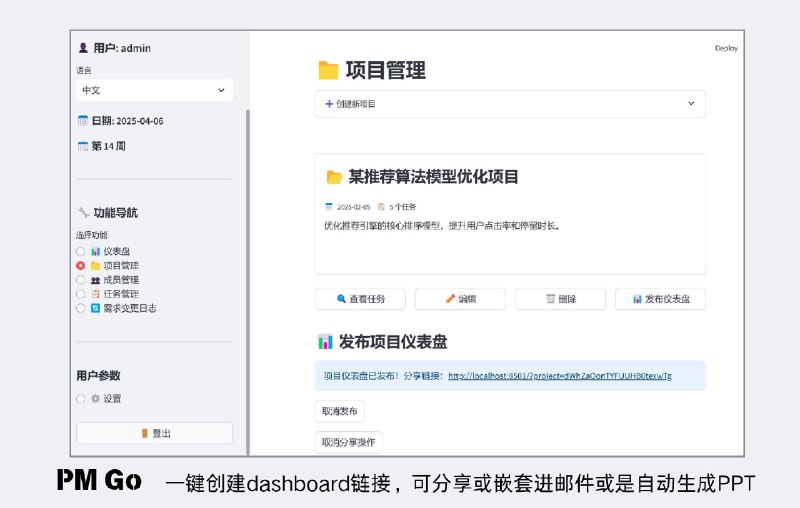Click the 查看任务 button
This screenshot has height=508, width=800.
(x=360, y=299)
